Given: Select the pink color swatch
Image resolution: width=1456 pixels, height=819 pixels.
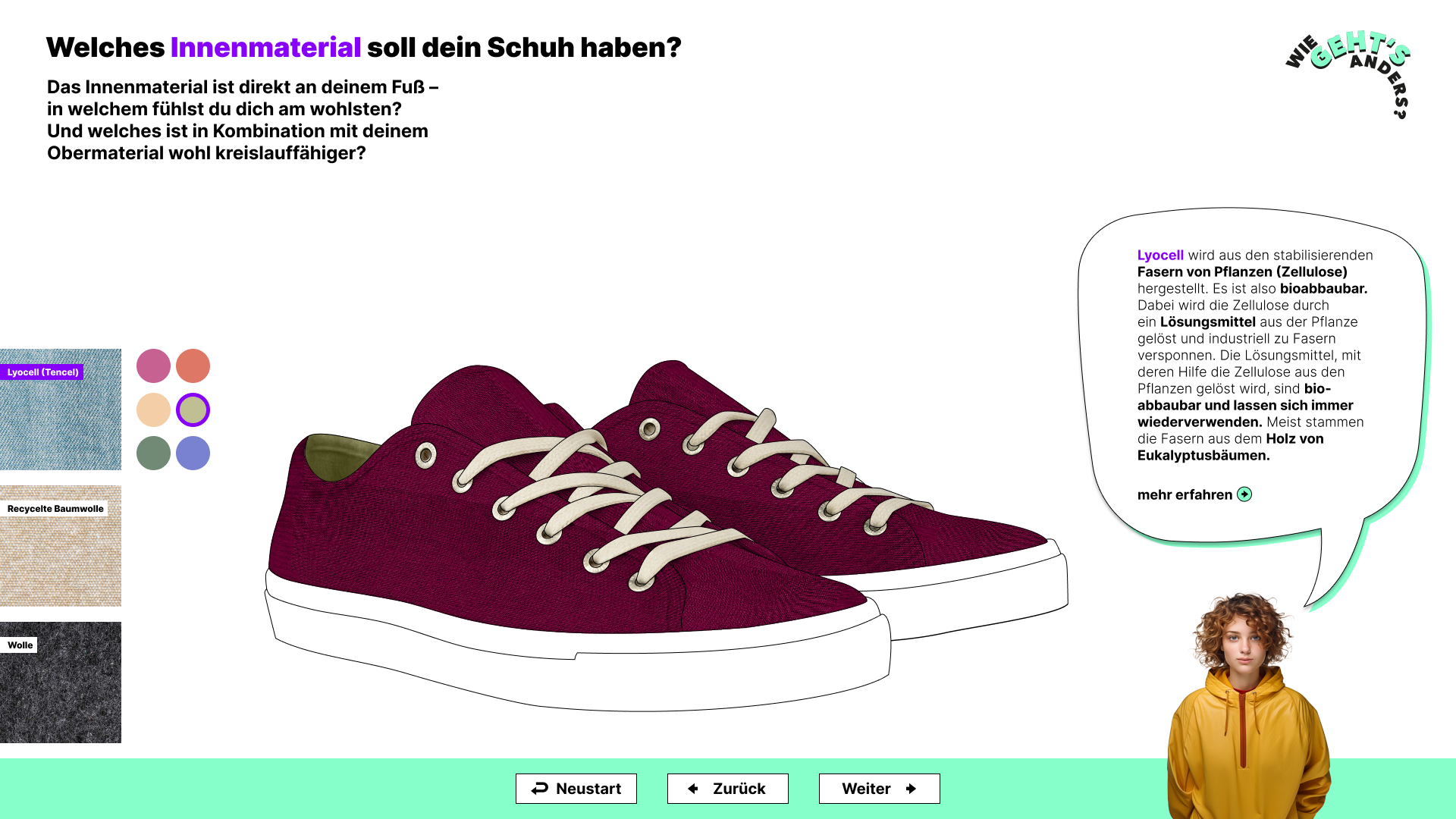Looking at the screenshot, I should [153, 366].
